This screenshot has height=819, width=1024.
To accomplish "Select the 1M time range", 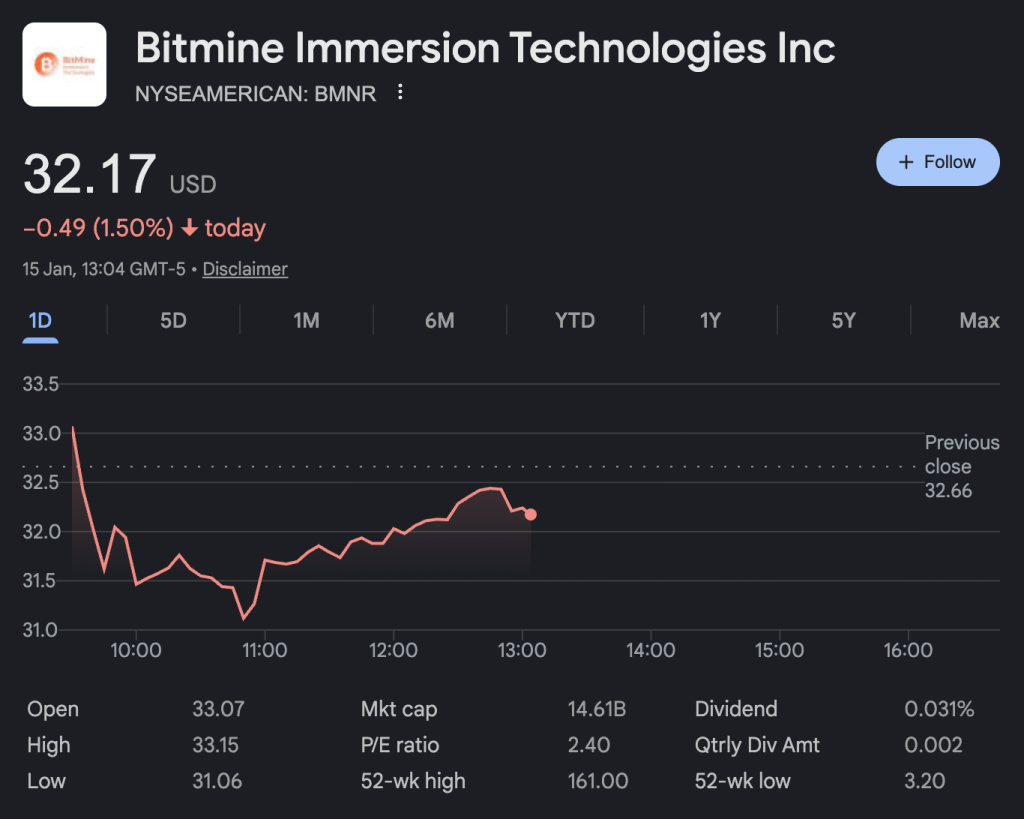I will (307, 320).
